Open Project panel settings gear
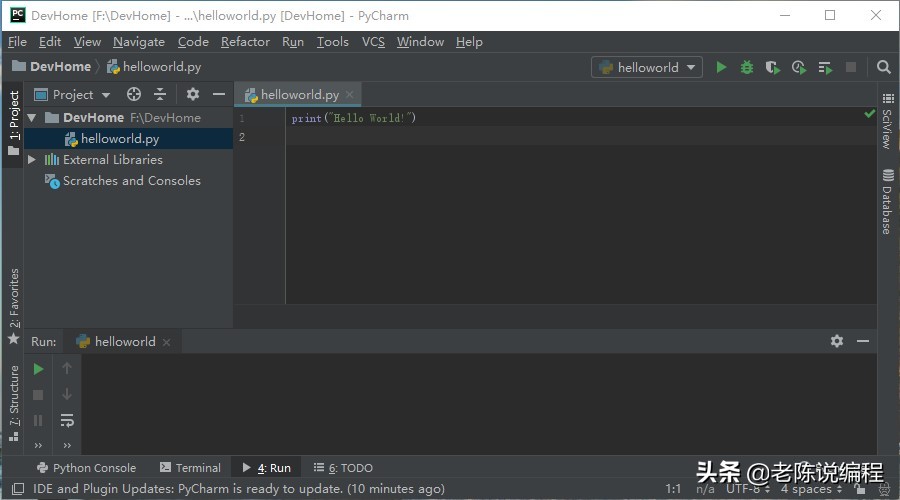900x500 pixels. (x=193, y=94)
